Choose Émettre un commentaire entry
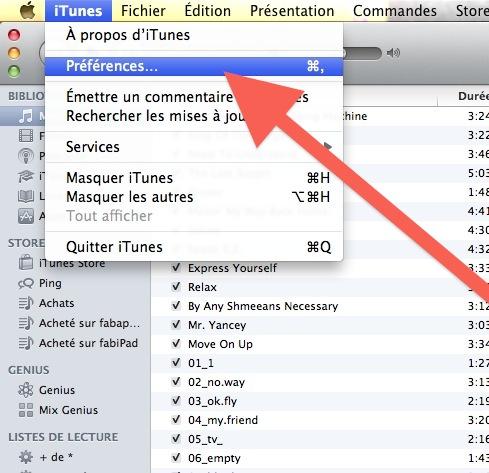Screen dimensions: 489x473 point(194,97)
